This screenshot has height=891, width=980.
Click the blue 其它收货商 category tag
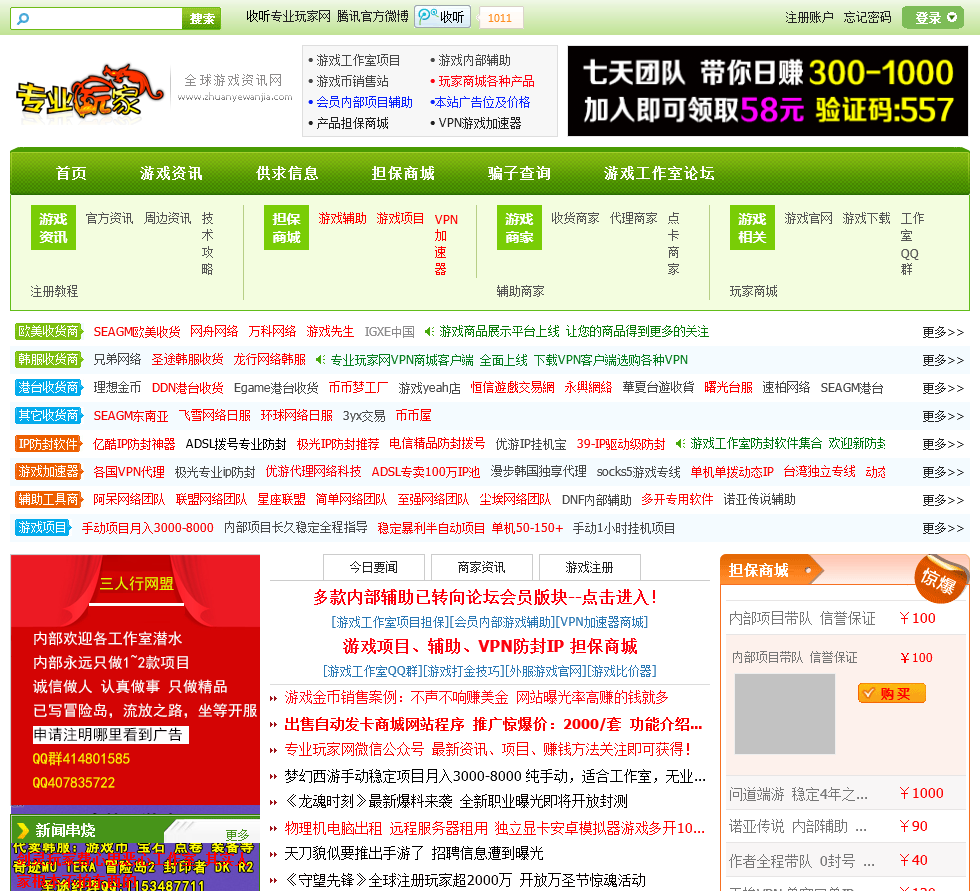[x=48, y=416]
